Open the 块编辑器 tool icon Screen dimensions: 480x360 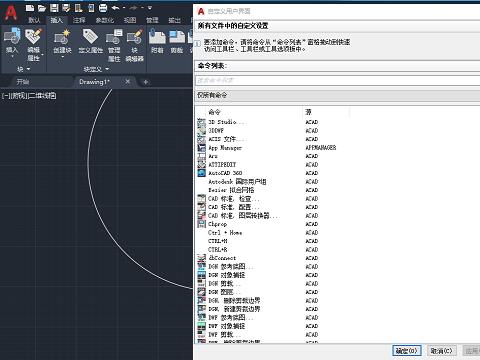click(135, 37)
